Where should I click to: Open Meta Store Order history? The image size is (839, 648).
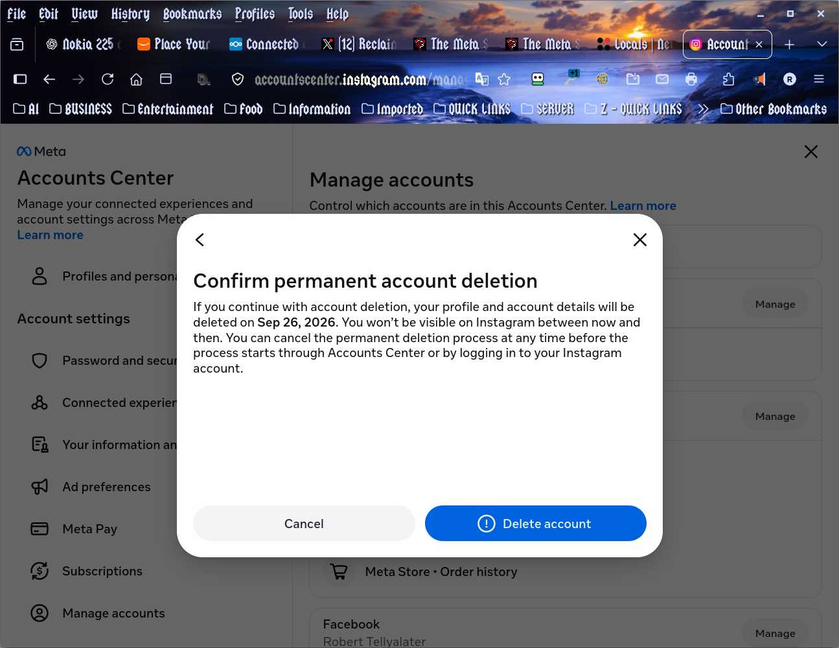tap(441, 572)
